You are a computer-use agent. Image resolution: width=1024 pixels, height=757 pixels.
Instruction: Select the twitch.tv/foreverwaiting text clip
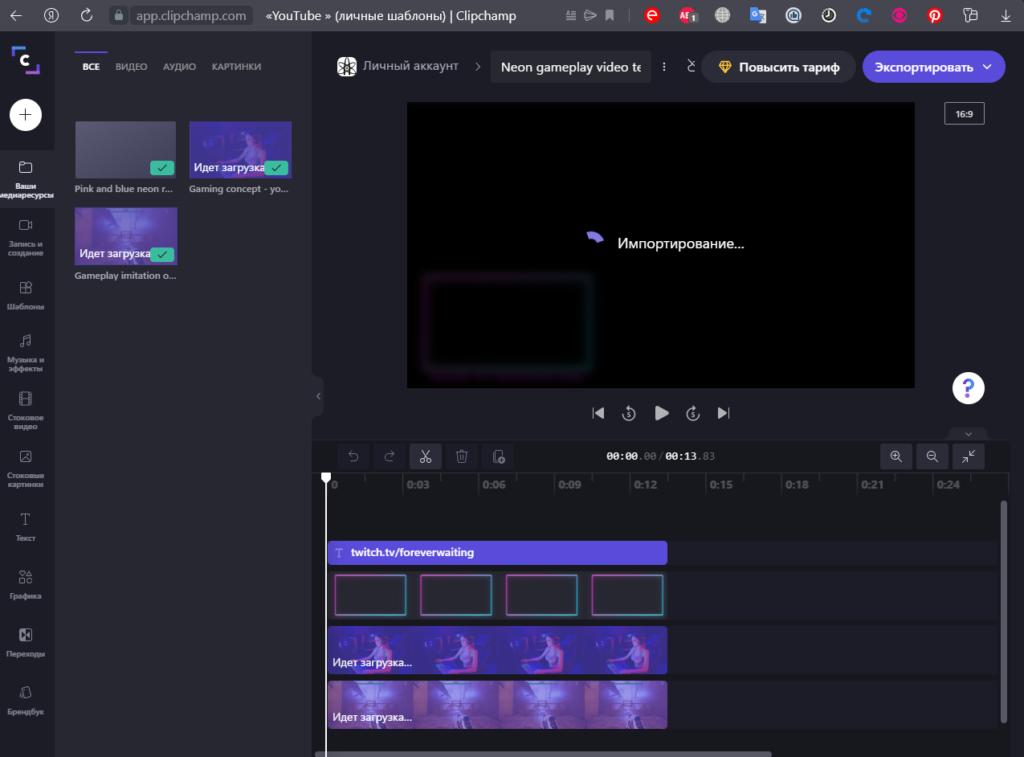coord(497,553)
